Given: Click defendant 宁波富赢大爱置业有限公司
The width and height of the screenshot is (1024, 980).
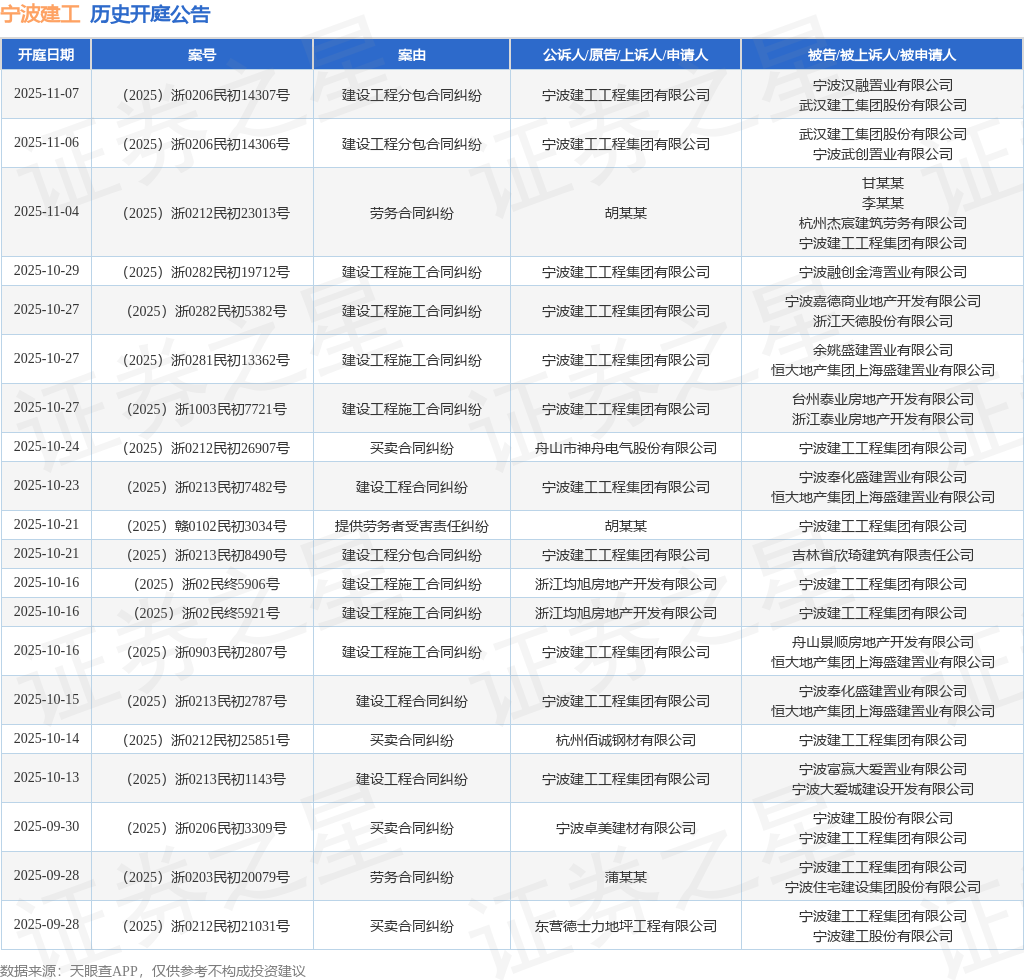Looking at the screenshot, I should pyautogui.click(x=883, y=769).
